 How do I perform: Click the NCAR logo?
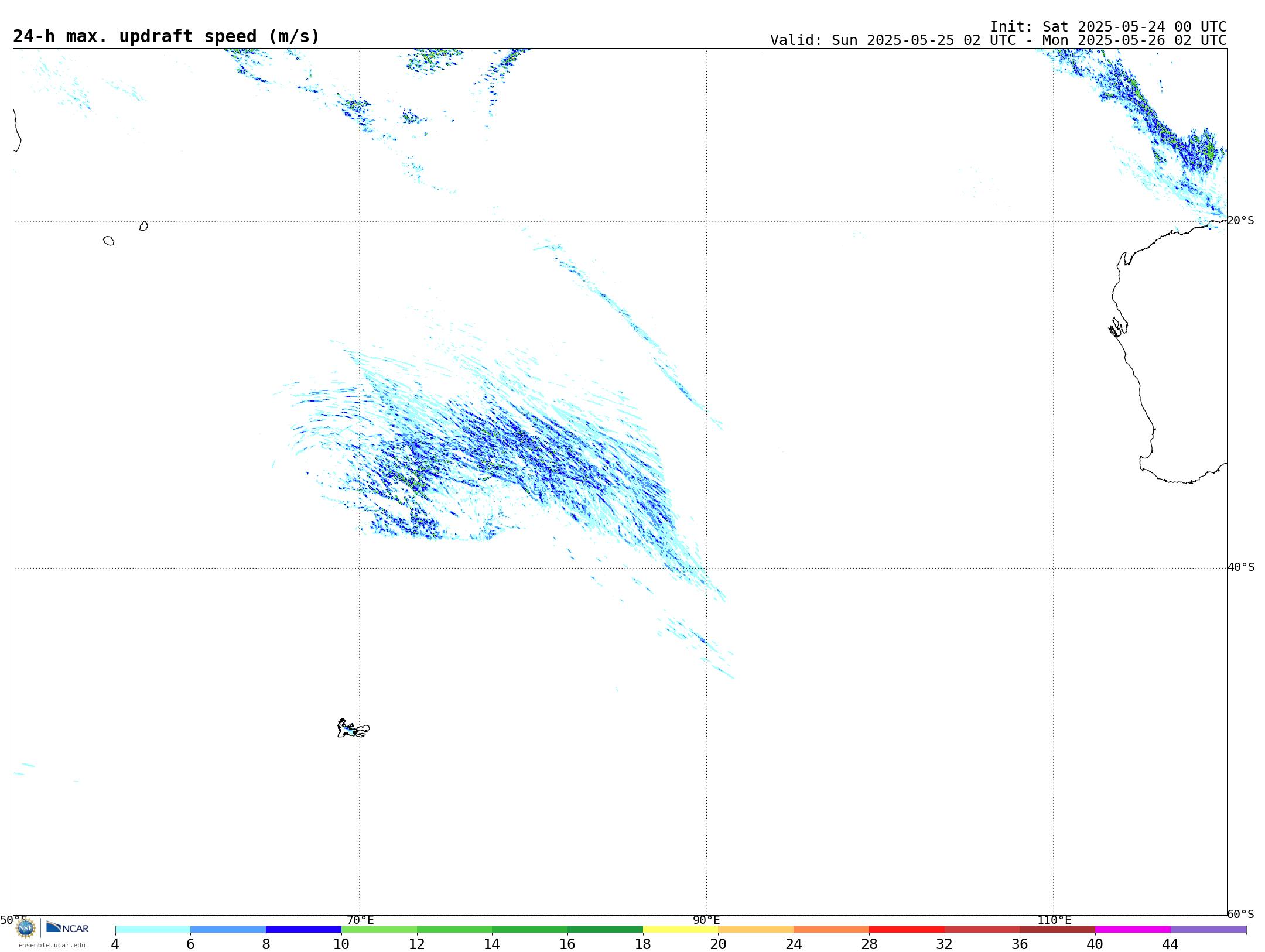coord(67,927)
